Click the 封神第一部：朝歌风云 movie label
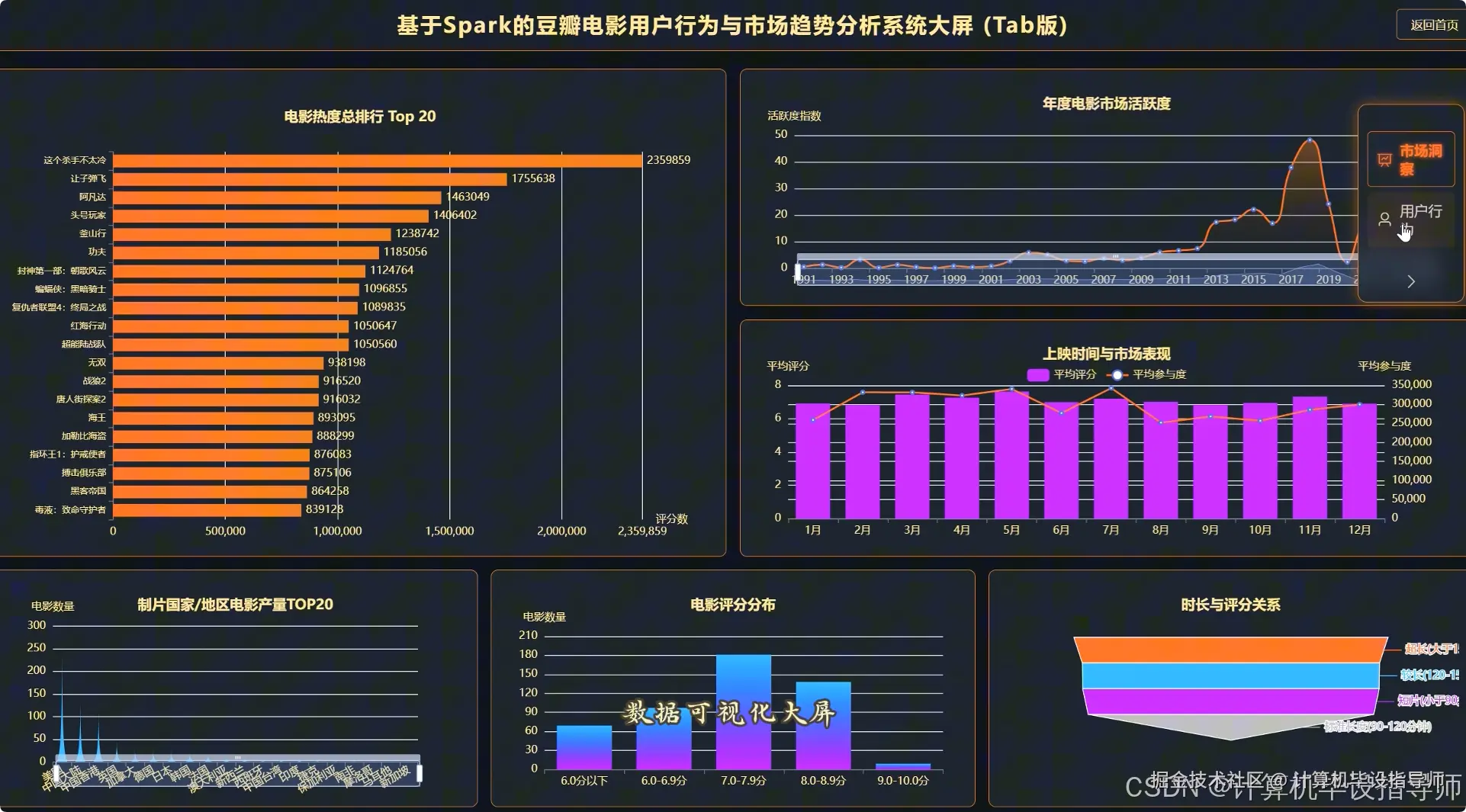 pos(62,271)
